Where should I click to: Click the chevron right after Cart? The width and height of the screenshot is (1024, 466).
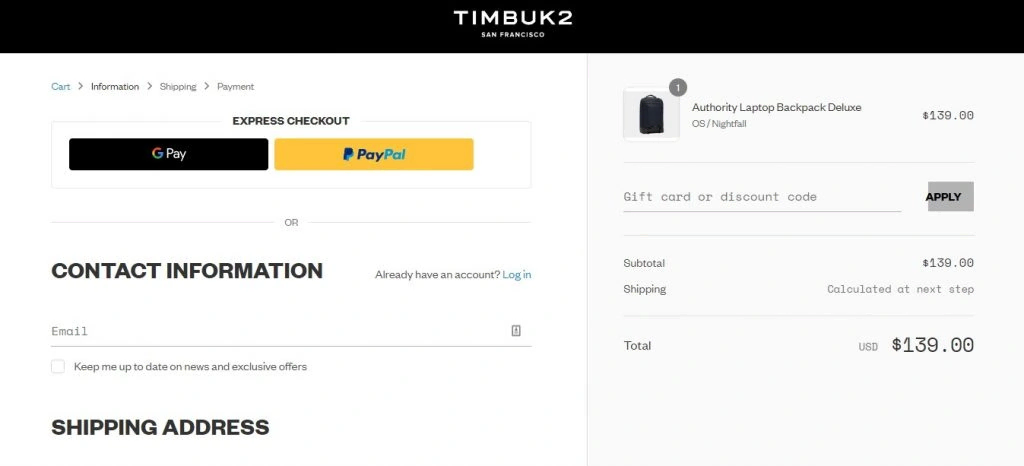[x=81, y=87]
